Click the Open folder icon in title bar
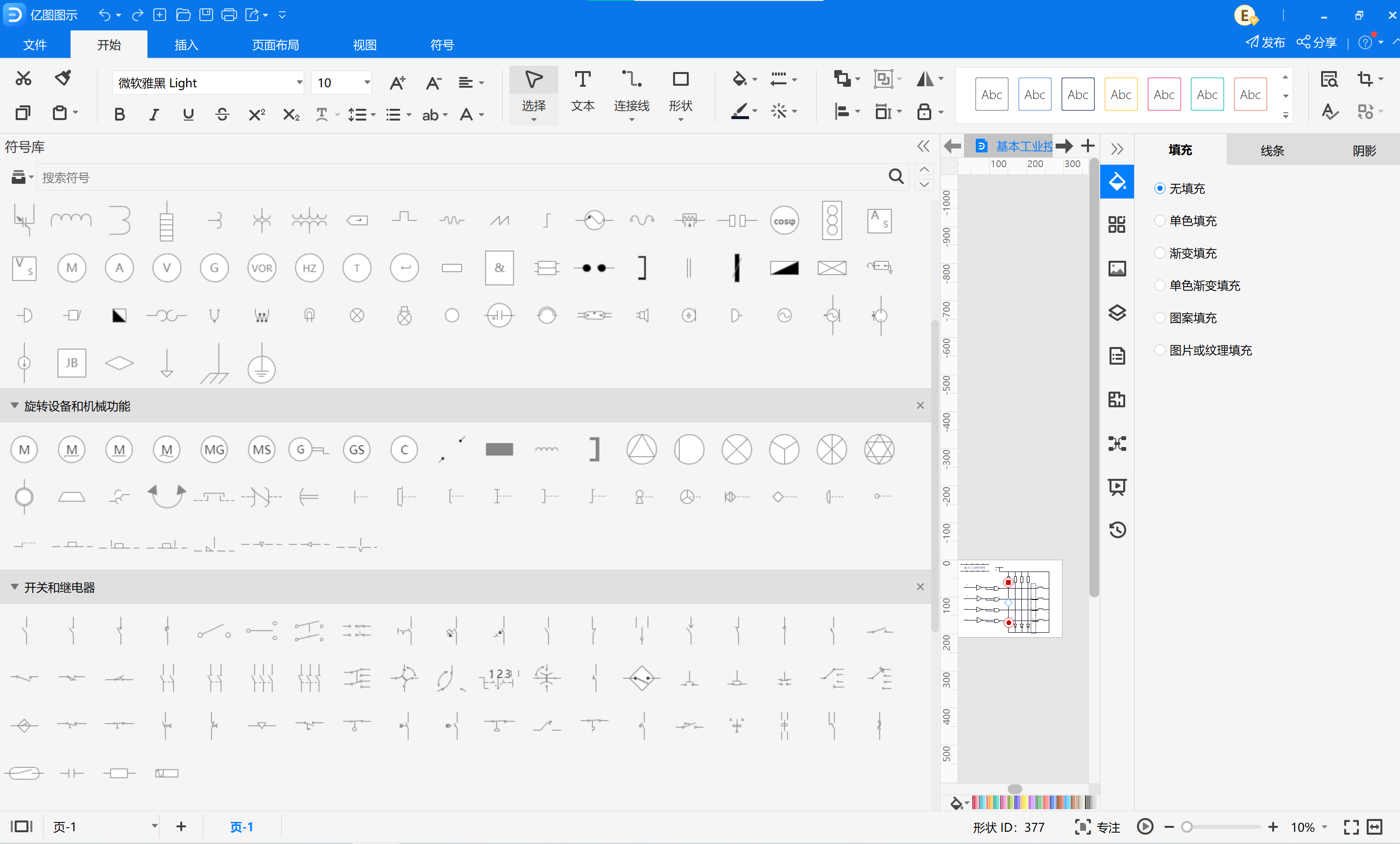This screenshot has height=844, width=1400. pyautogui.click(x=183, y=15)
